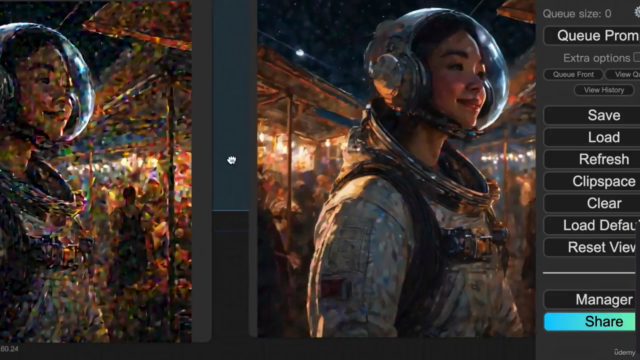640x360 pixels.
Task: Select the noisy preview image on left
Action: (x=96, y=171)
